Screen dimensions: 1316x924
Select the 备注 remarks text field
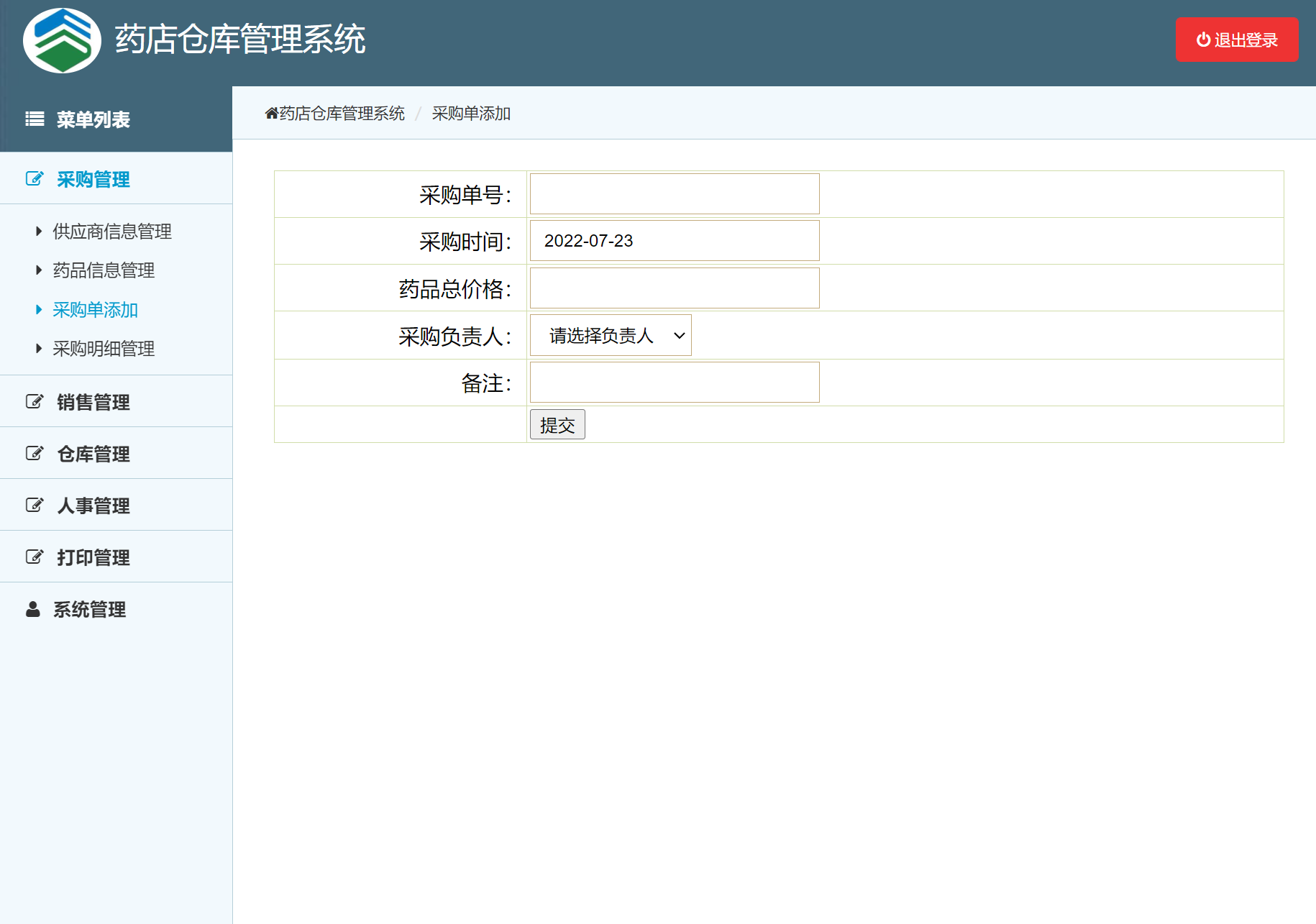tap(674, 383)
